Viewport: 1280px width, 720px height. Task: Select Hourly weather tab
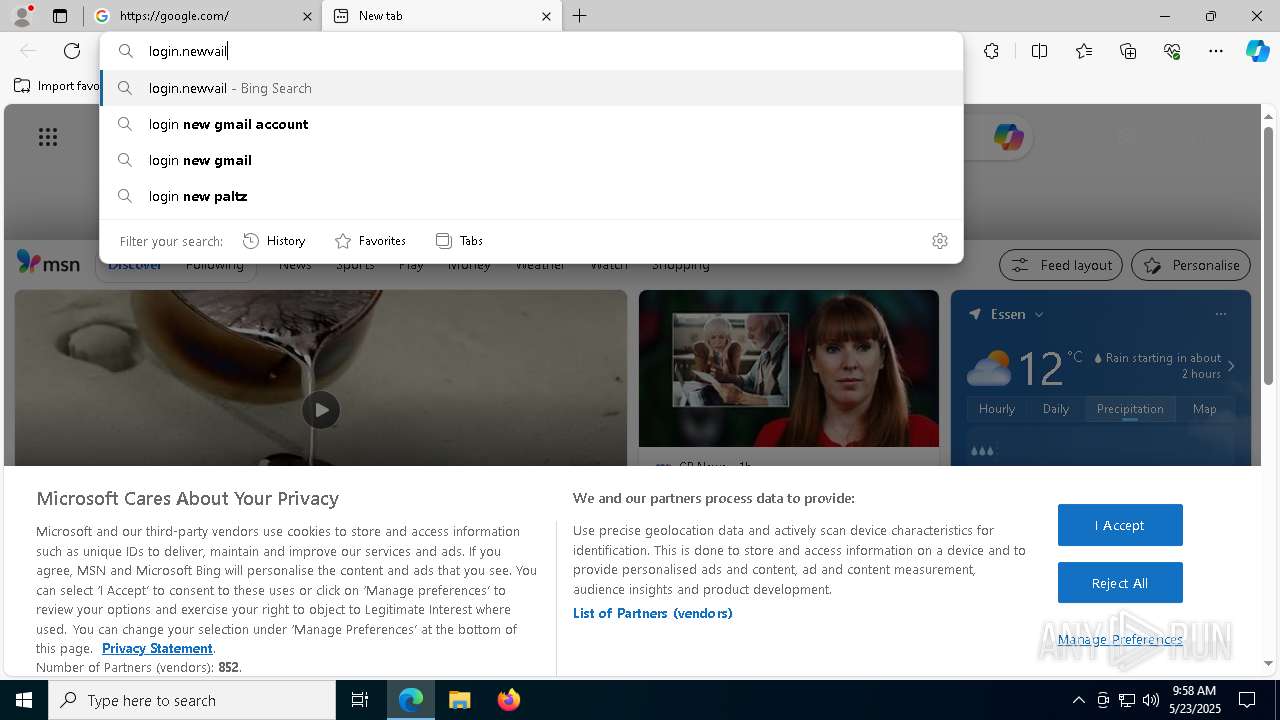tap(997, 409)
